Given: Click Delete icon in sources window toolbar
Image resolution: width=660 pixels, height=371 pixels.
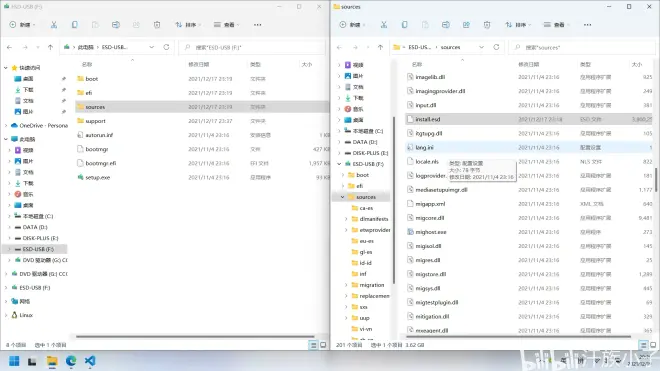Looking at the screenshot, I should click(x=487, y=25).
